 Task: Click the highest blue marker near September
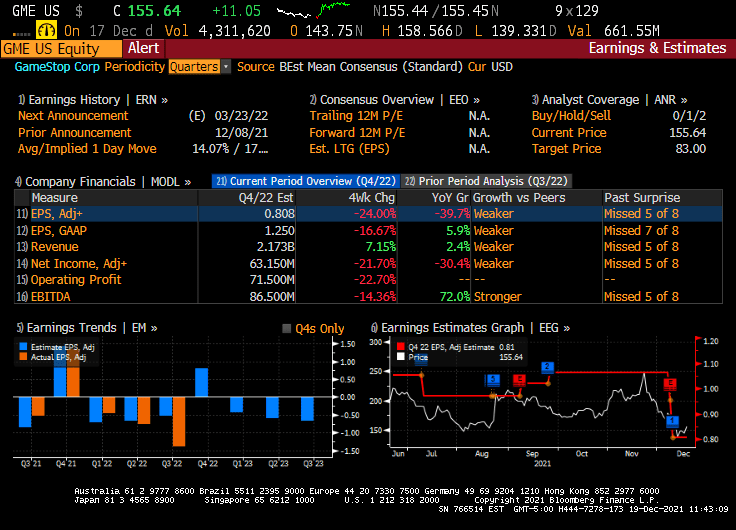[x=547, y=367]
